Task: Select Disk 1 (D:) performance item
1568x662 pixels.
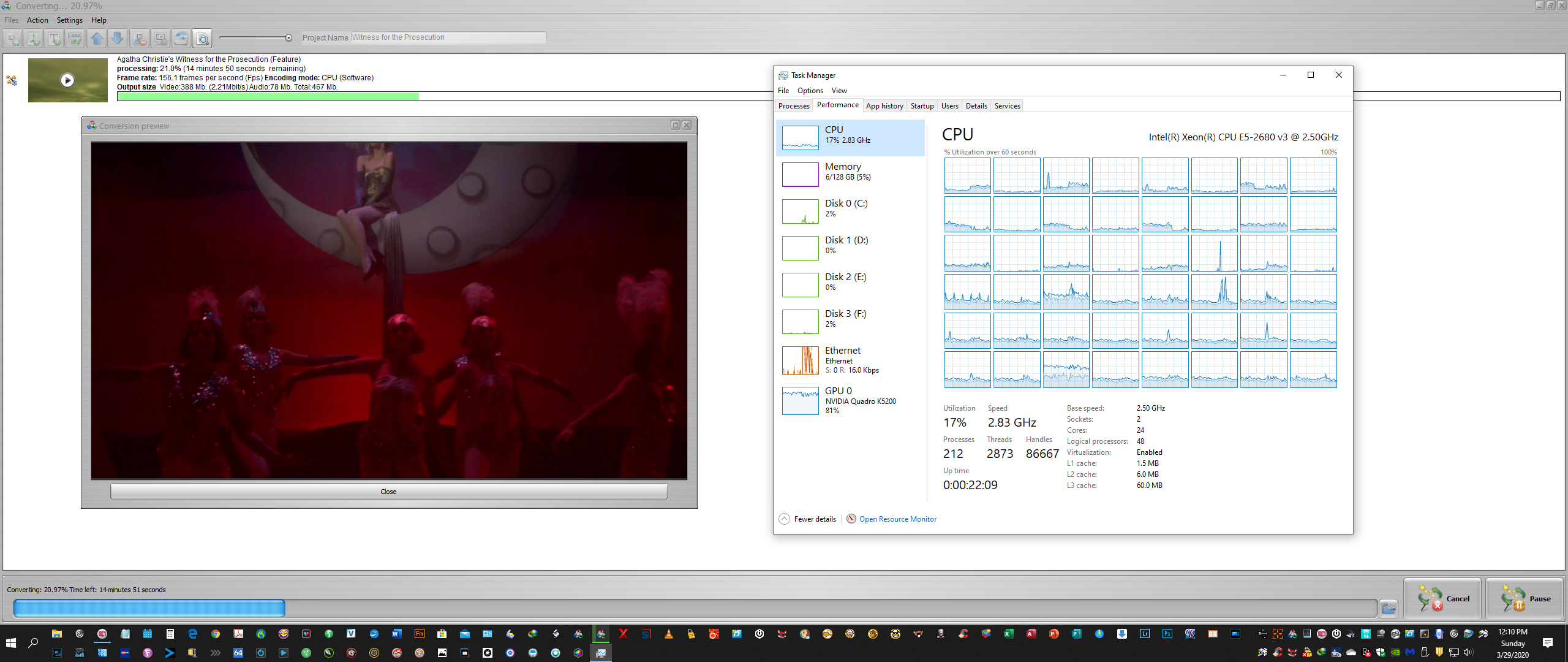Action: coord(850,248)
